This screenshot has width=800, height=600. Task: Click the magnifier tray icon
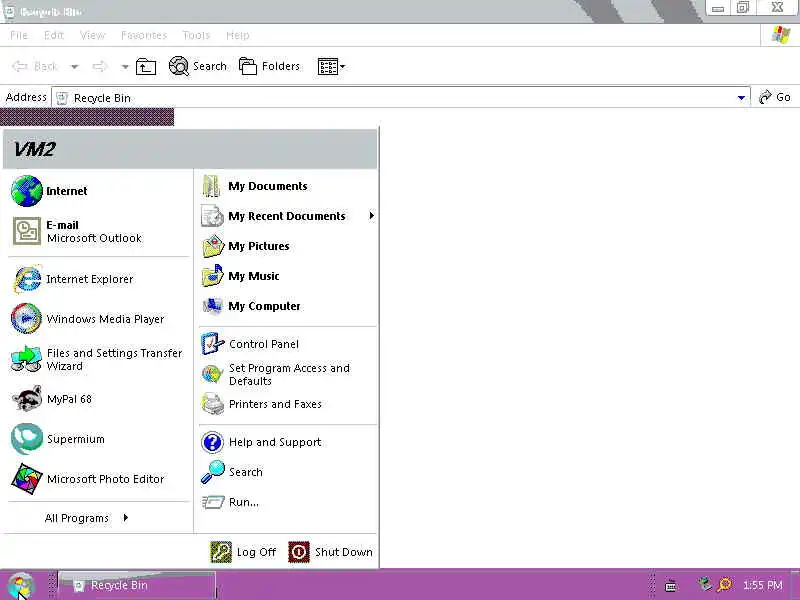pyautogui.click(x=724, y=585)
